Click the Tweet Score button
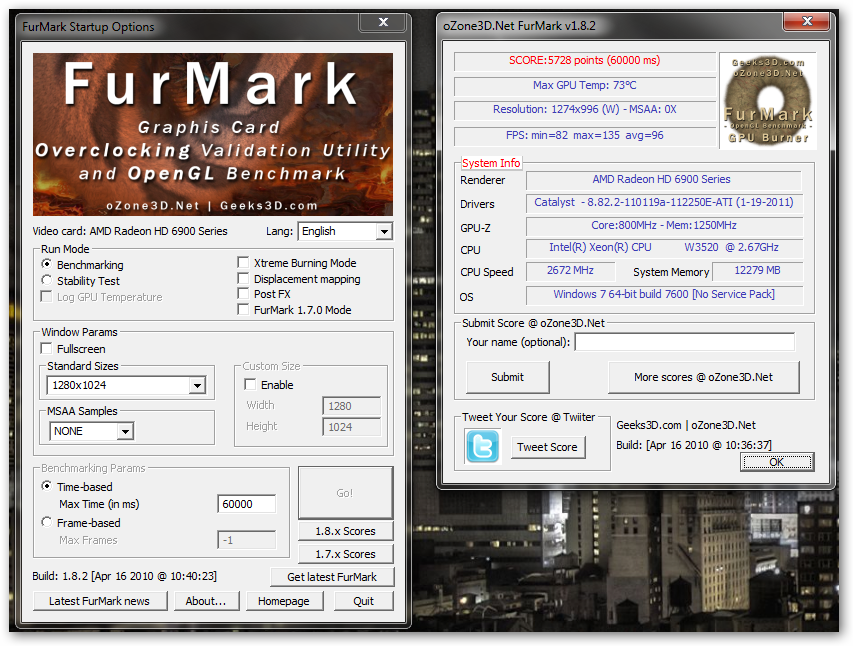 click(x=547, y=447)
